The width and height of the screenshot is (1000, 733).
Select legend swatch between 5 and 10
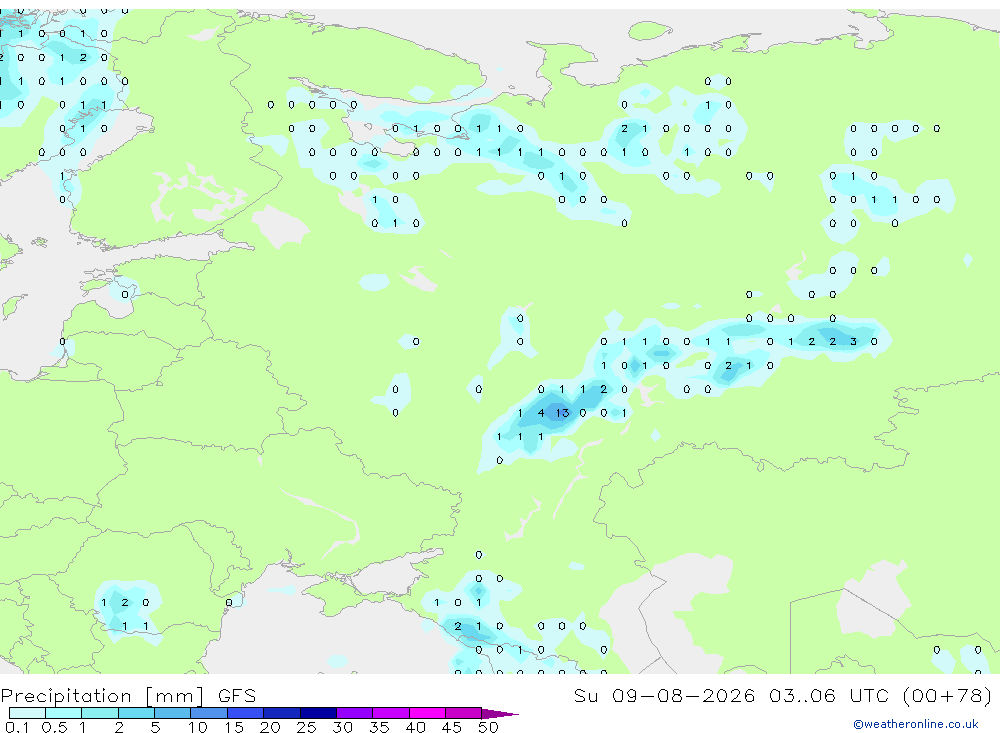tap(173, 713)
